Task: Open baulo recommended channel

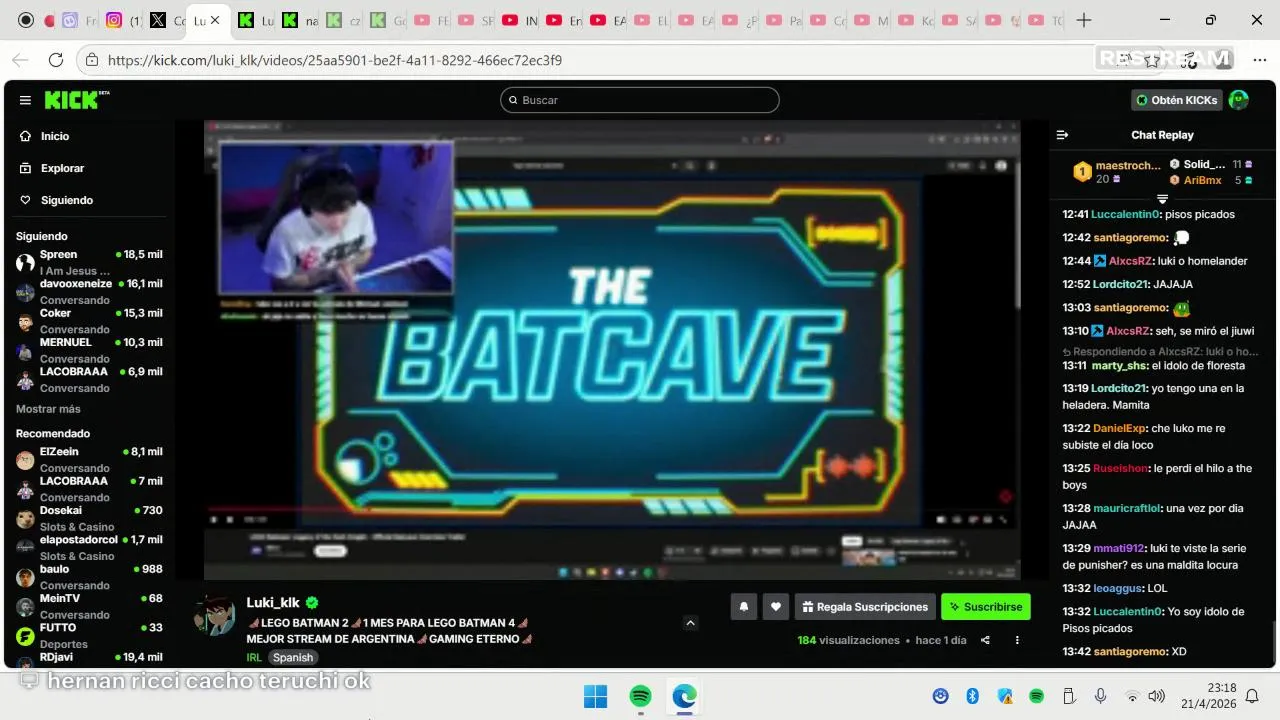Action: (x=88, y=576)
